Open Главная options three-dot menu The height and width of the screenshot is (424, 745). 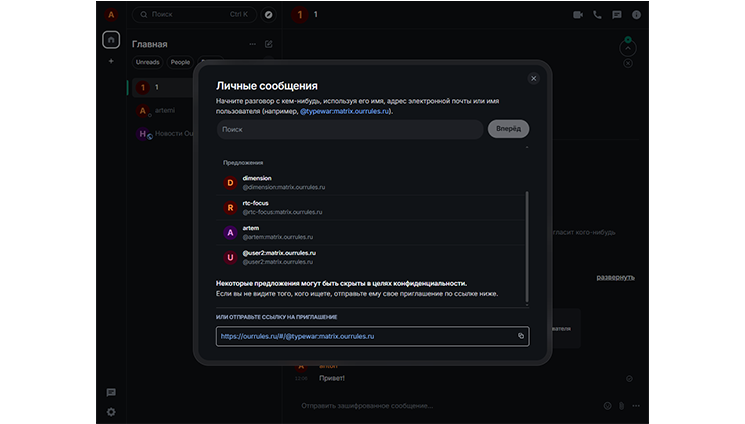pos(252,44)
